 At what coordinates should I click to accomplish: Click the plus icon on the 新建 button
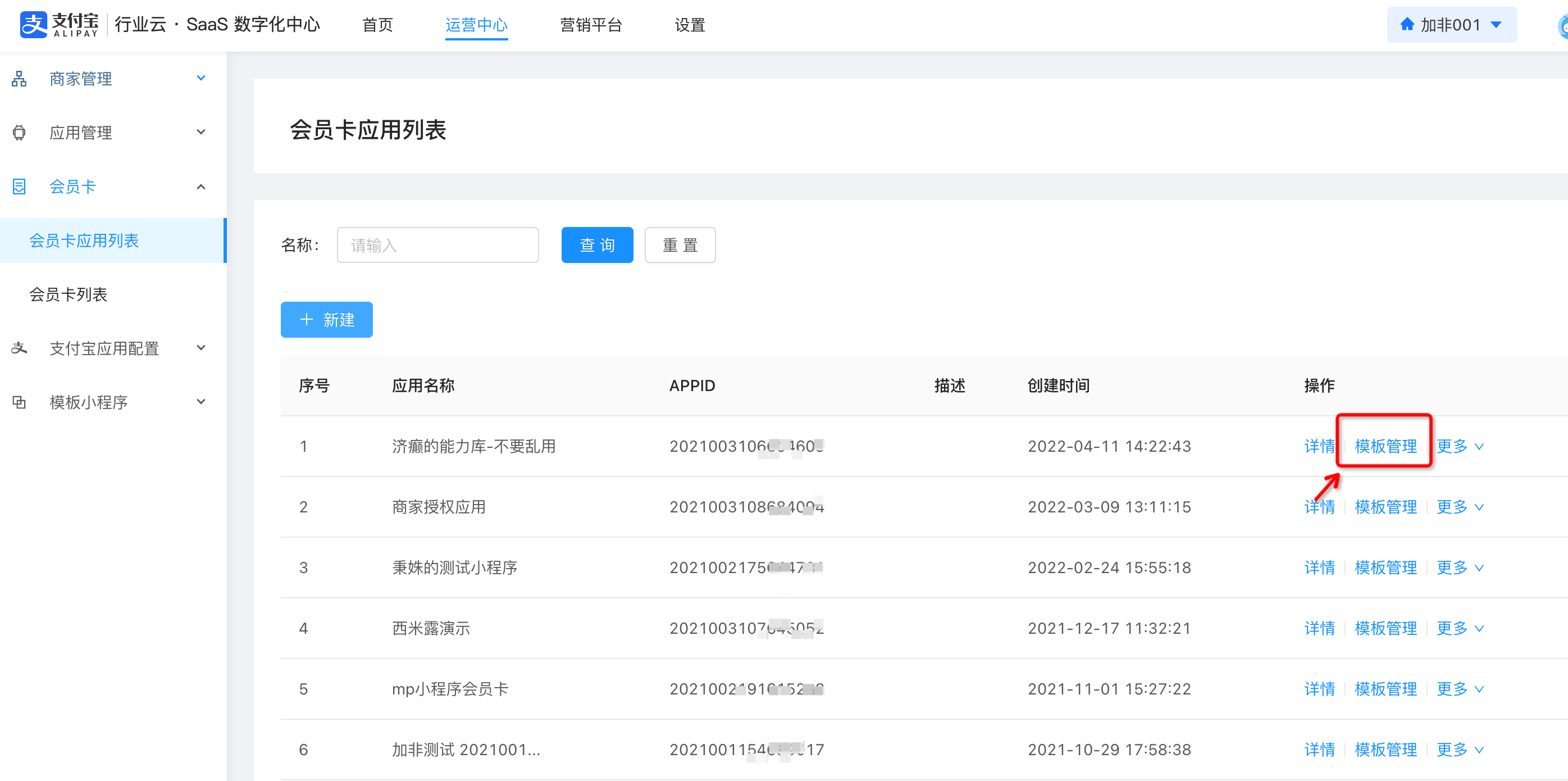306,319
